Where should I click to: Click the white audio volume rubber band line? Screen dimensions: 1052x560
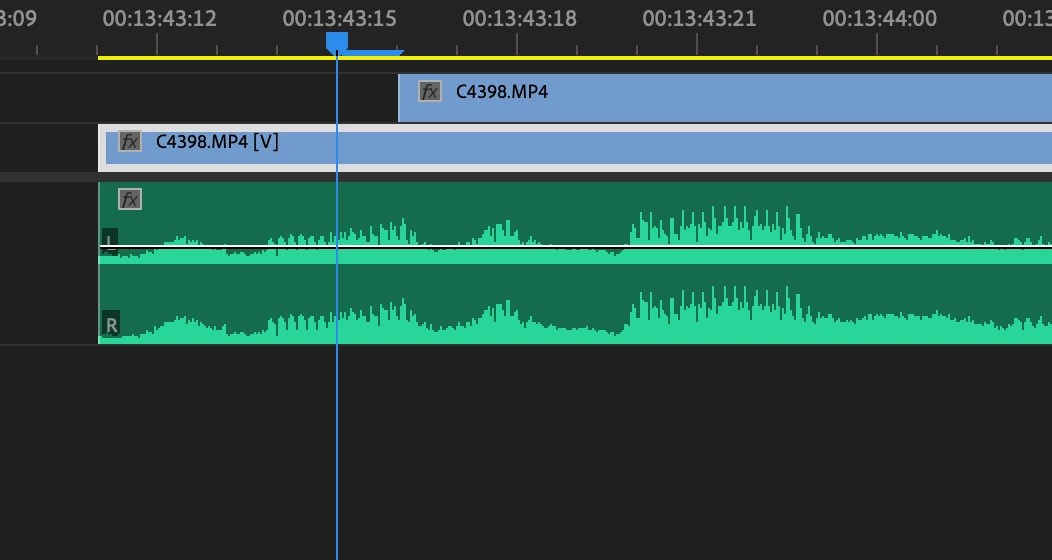[x=575, y=247]
